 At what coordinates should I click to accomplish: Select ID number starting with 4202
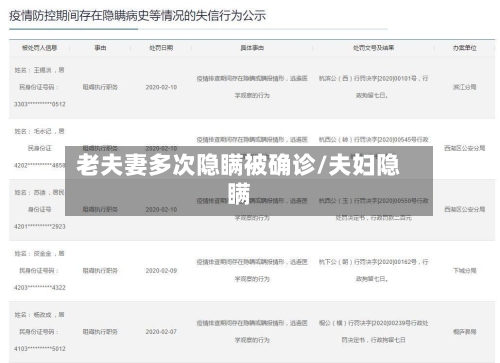click(40, 165)
